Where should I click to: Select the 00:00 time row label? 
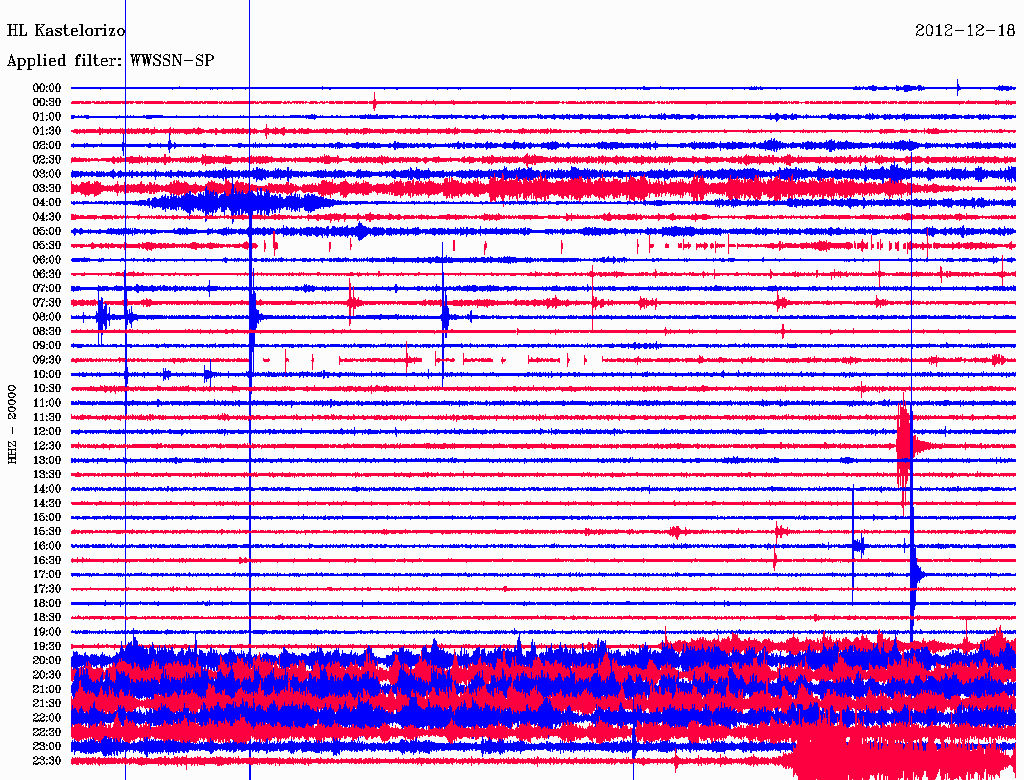coord(47,88)
